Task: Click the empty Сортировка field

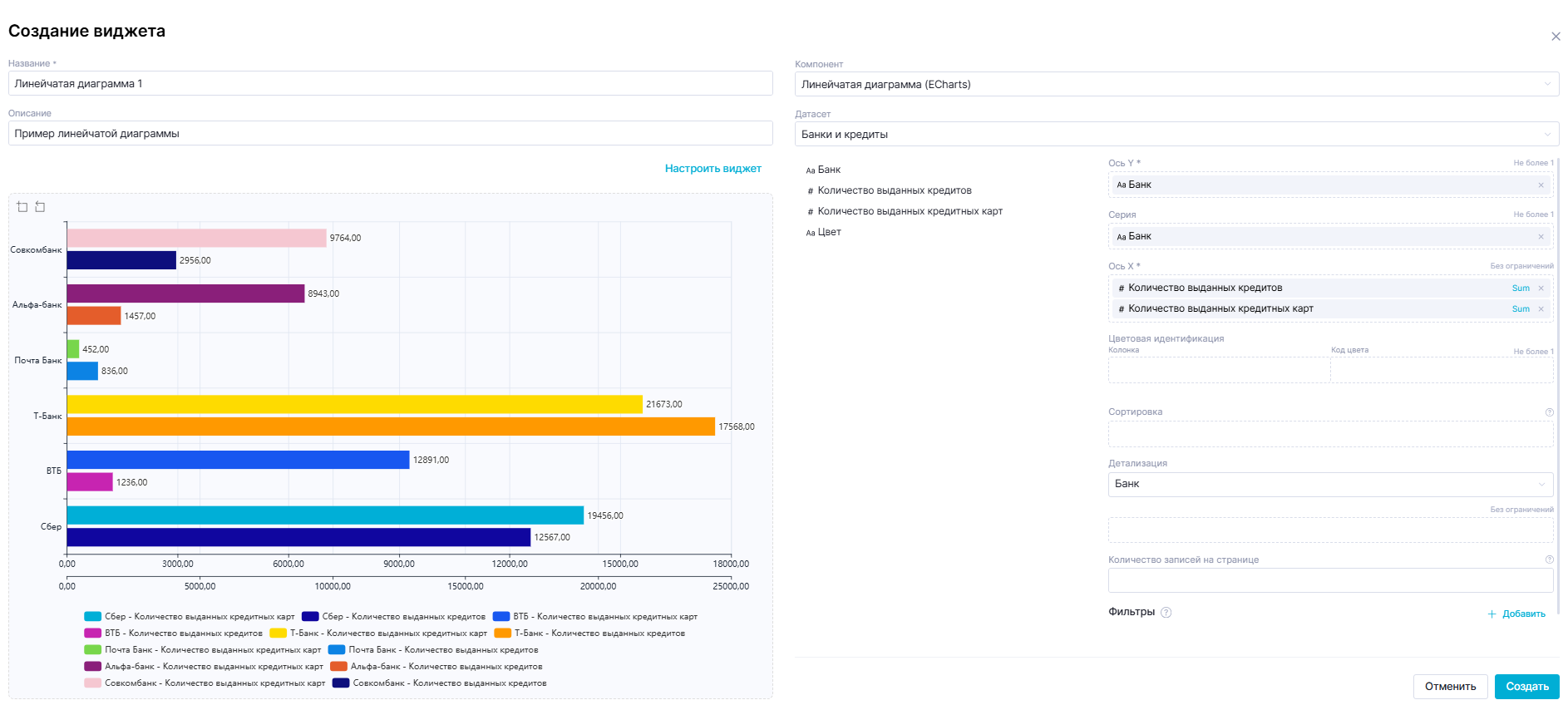Action: 1330,434
